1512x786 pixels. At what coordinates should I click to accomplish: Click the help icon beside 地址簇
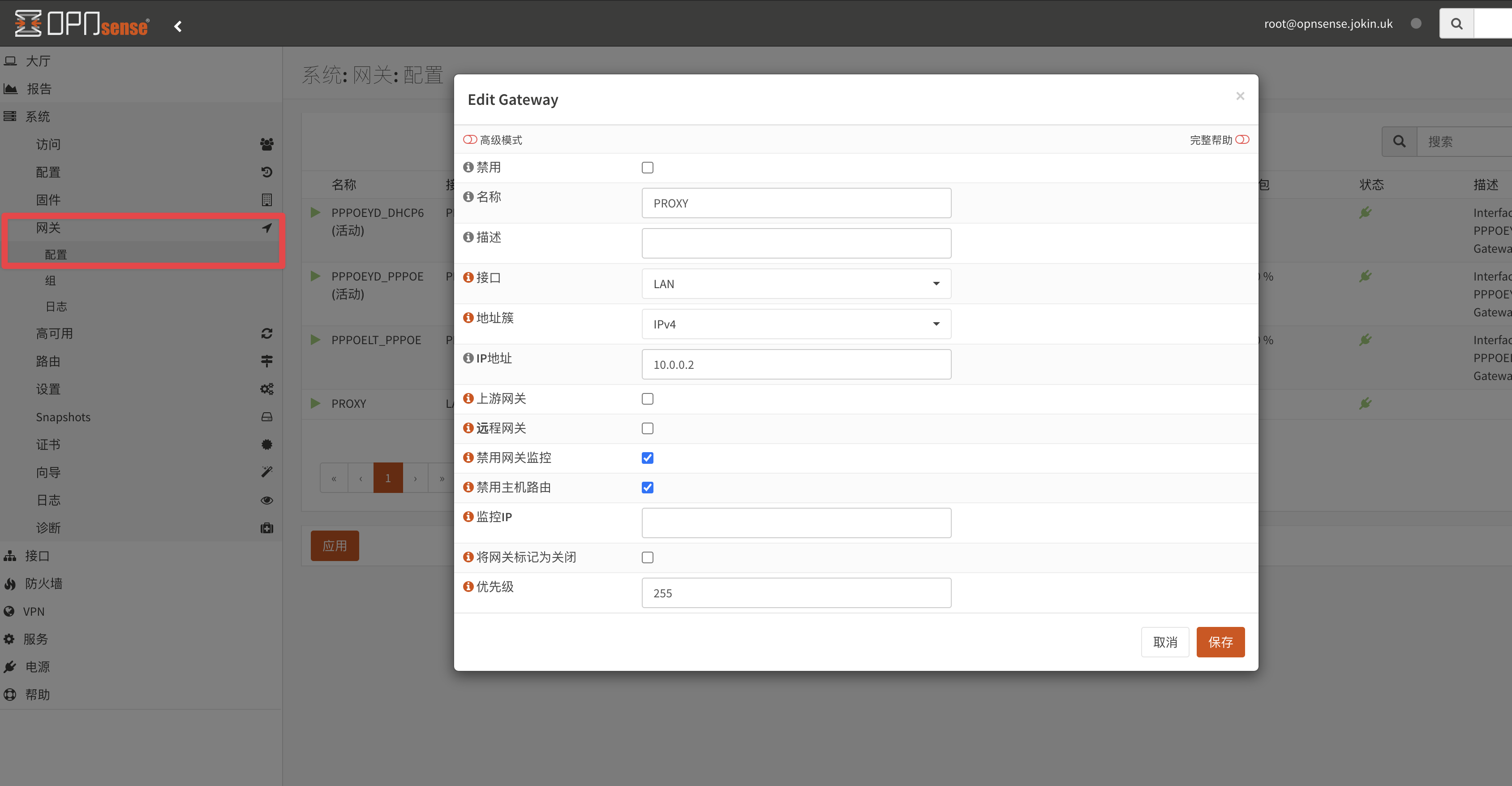[x=468, y=317]
